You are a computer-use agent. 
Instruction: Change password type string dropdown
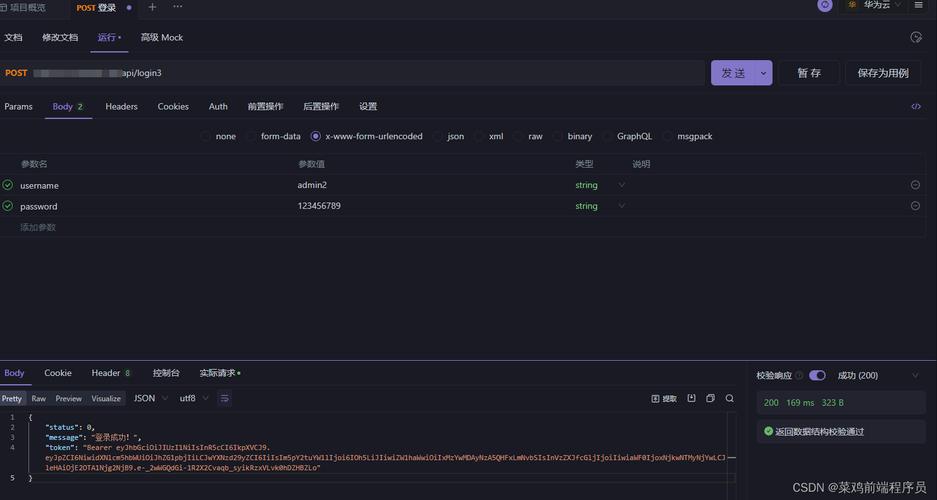[x=601, y=206]
